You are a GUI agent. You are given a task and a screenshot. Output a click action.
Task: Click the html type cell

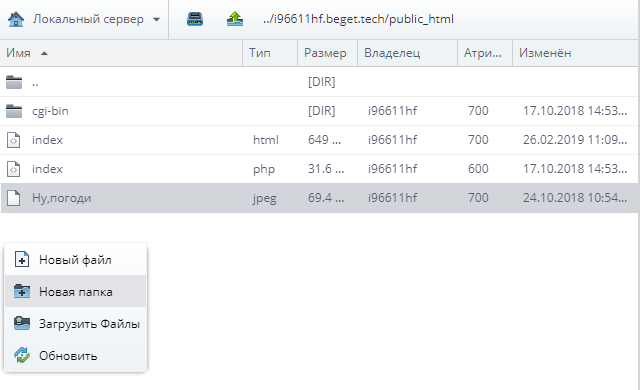tap(266, 140)
